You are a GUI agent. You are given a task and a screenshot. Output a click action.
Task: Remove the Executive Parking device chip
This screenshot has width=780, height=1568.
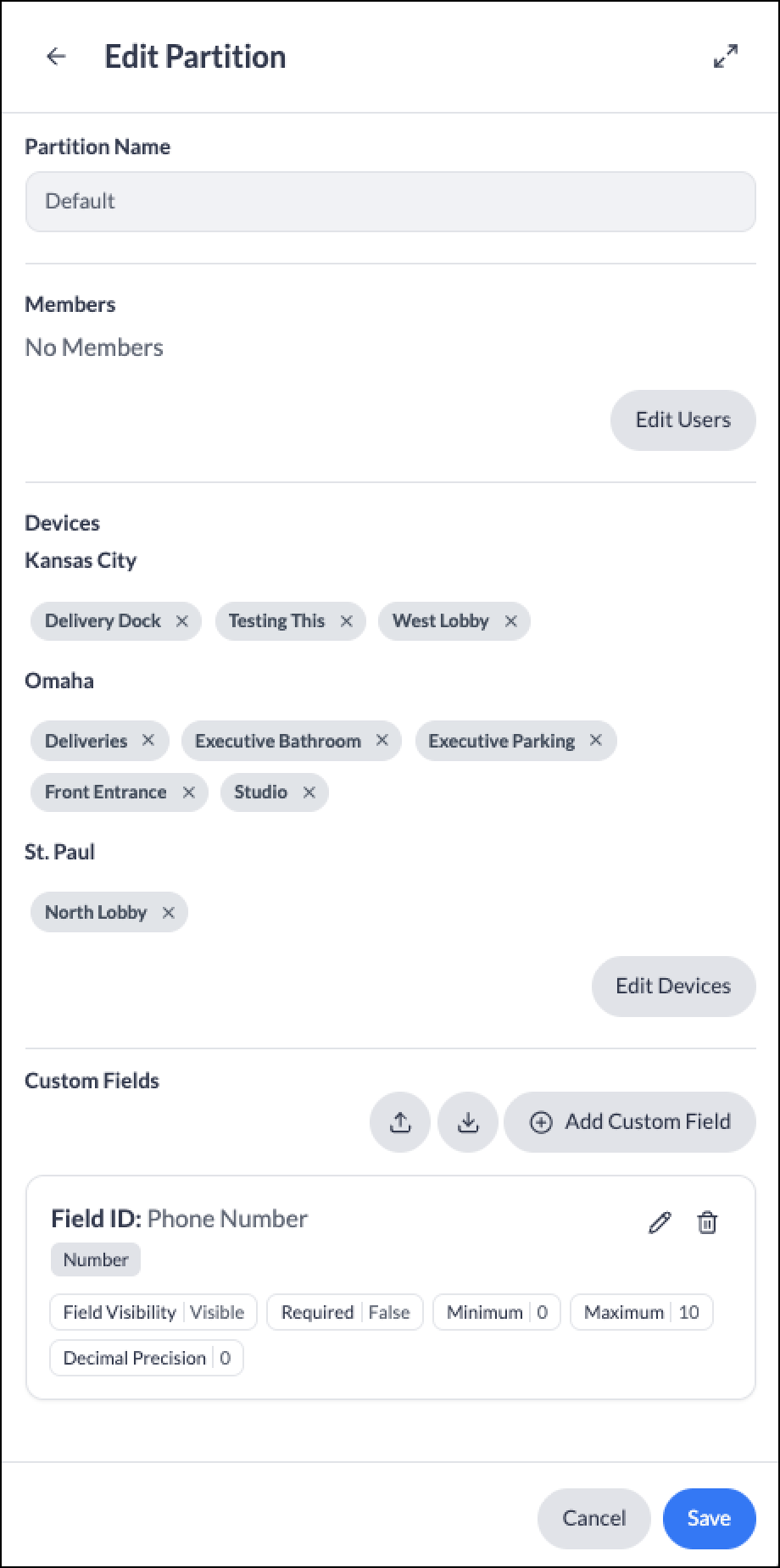click(x=596, y=741)
